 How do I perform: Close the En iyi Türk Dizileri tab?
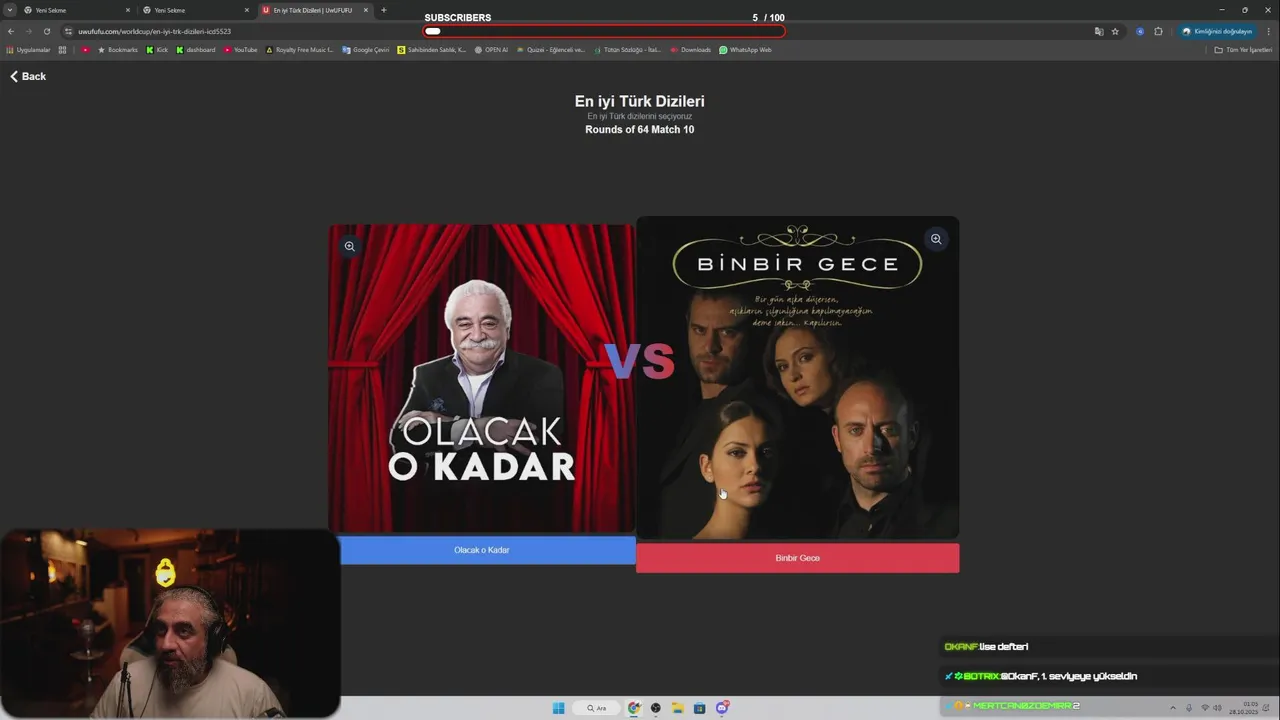[365, 10]
